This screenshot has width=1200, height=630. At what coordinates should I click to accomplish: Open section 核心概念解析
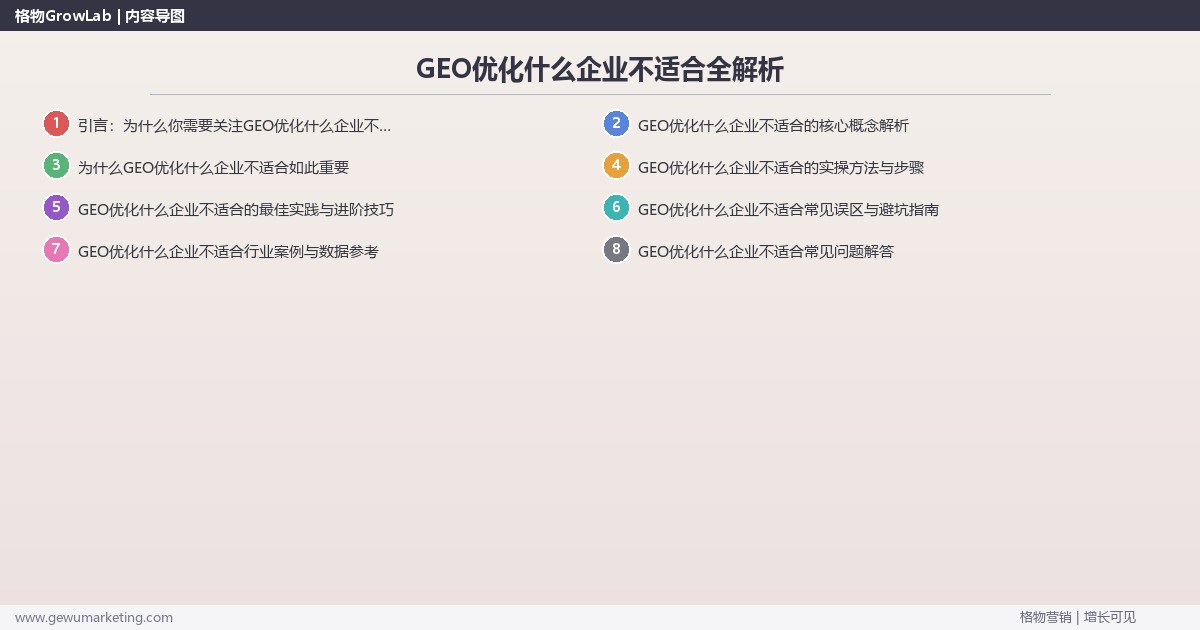(773, 125)
